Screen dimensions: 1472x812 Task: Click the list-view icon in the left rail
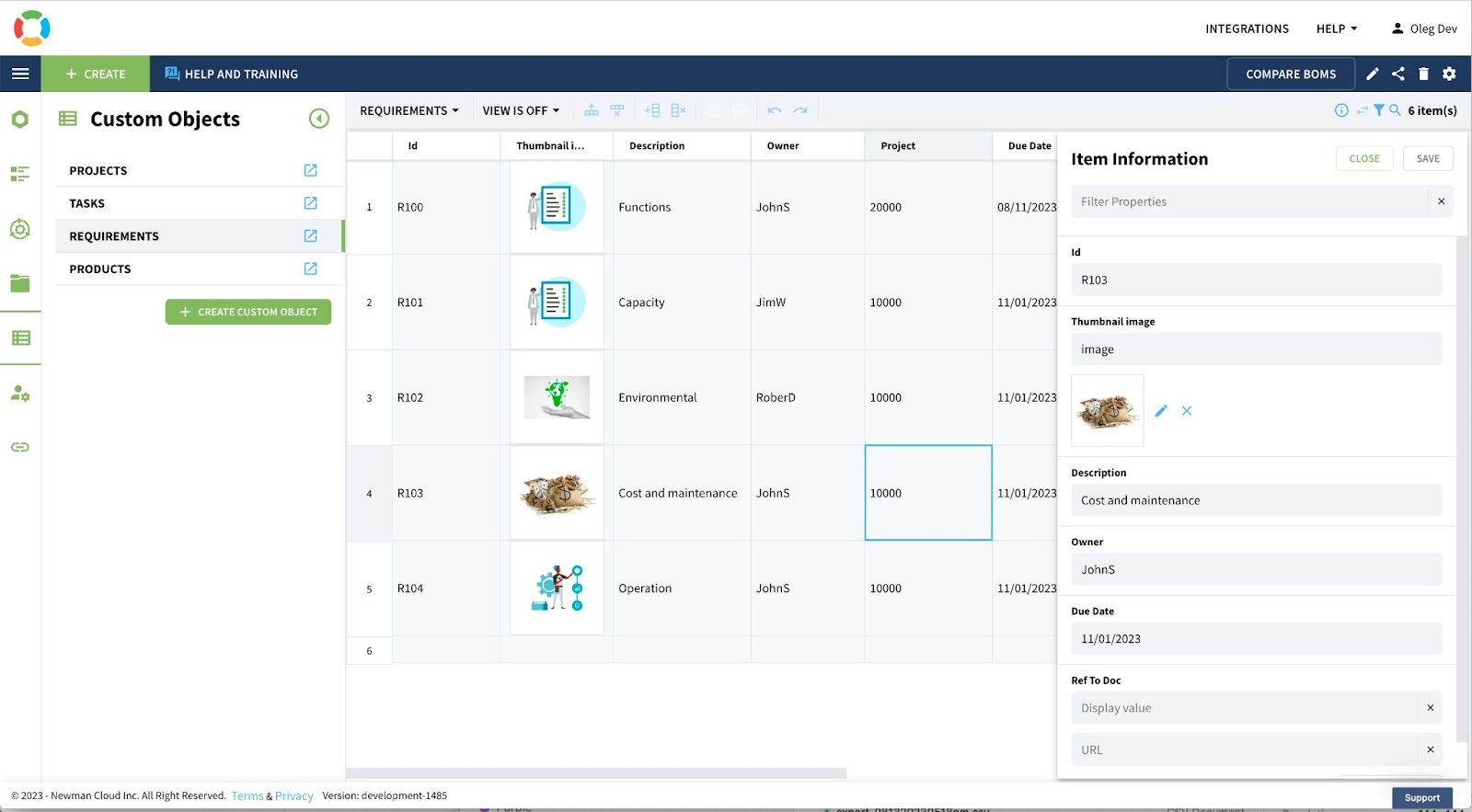(x=20, y=174)
